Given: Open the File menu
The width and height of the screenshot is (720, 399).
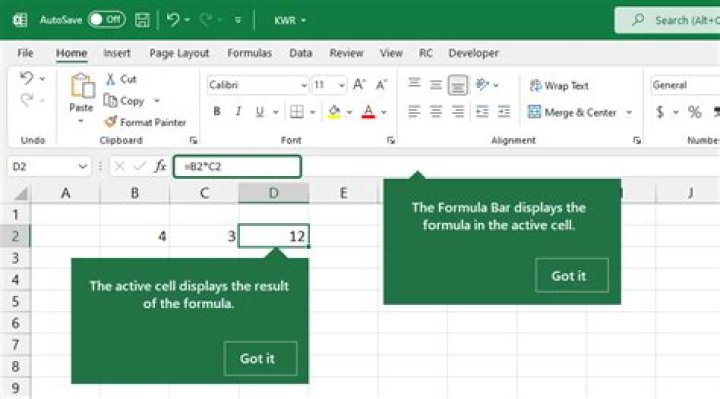Looking at the screenshot, I should pyautogui.click(x=25, y=53).
